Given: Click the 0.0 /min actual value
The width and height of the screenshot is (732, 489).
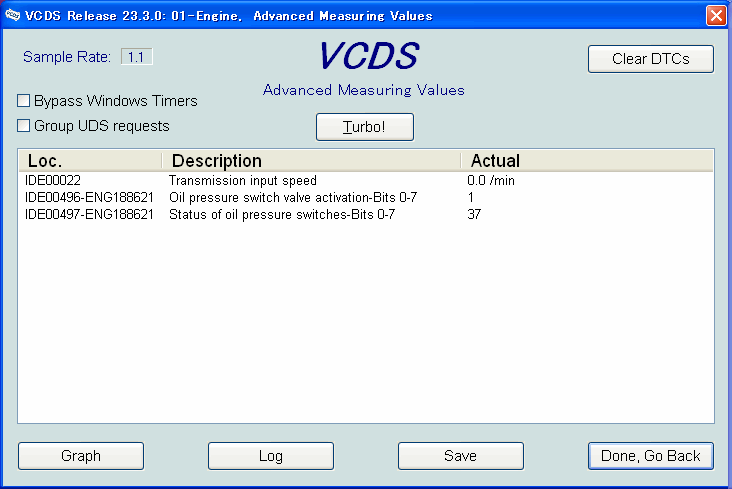Looking at the screenshot, I should coord(491,181).
